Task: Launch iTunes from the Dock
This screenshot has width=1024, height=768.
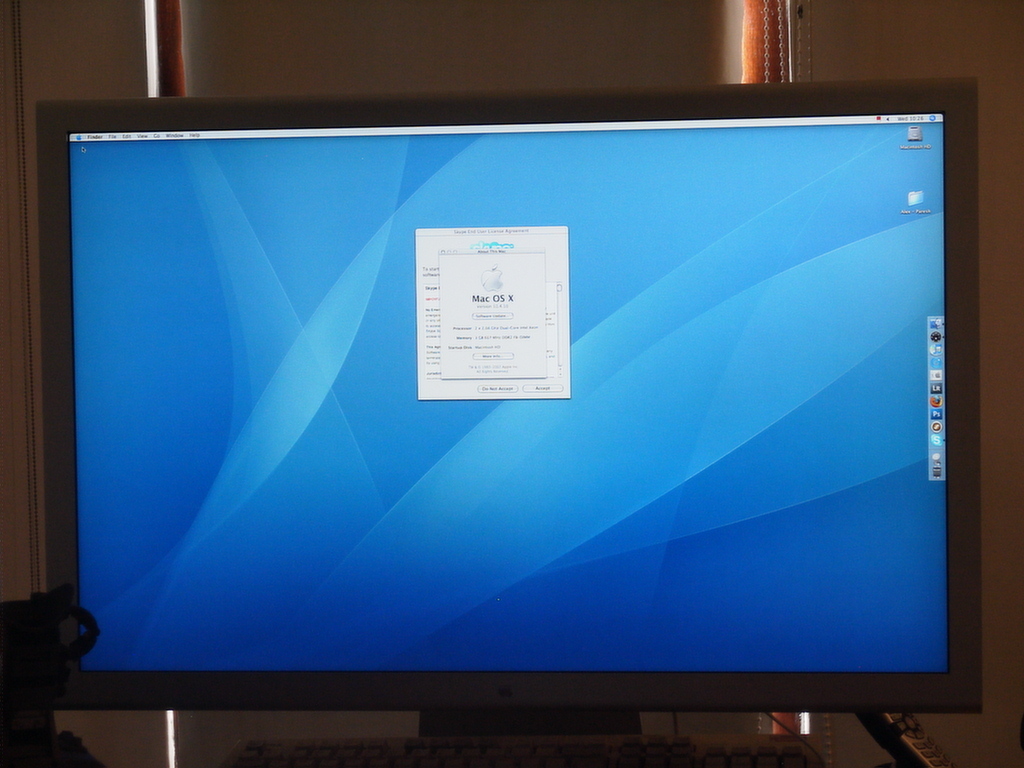Action: click(936, 349)
